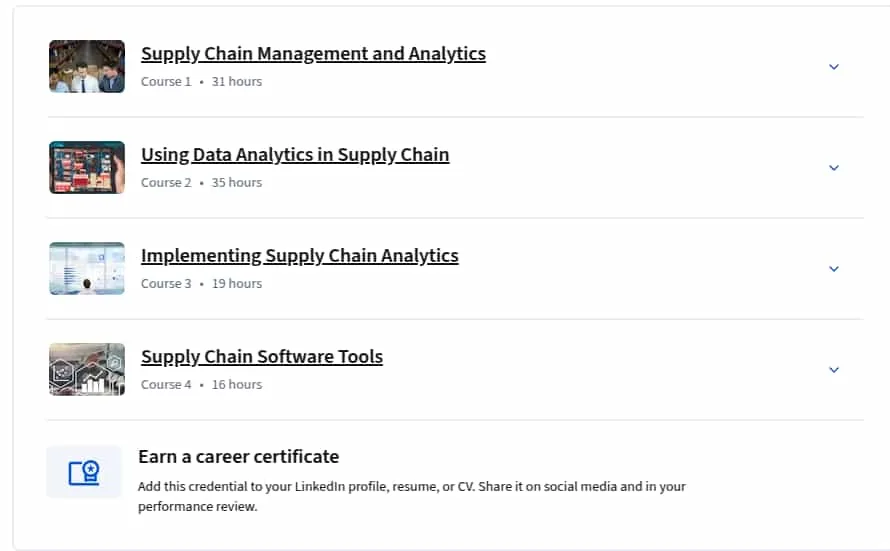Expand Implementing Supply Chain Analytics details chevron
The height and width of the screenshot is (551, 890).
(834, 268)
